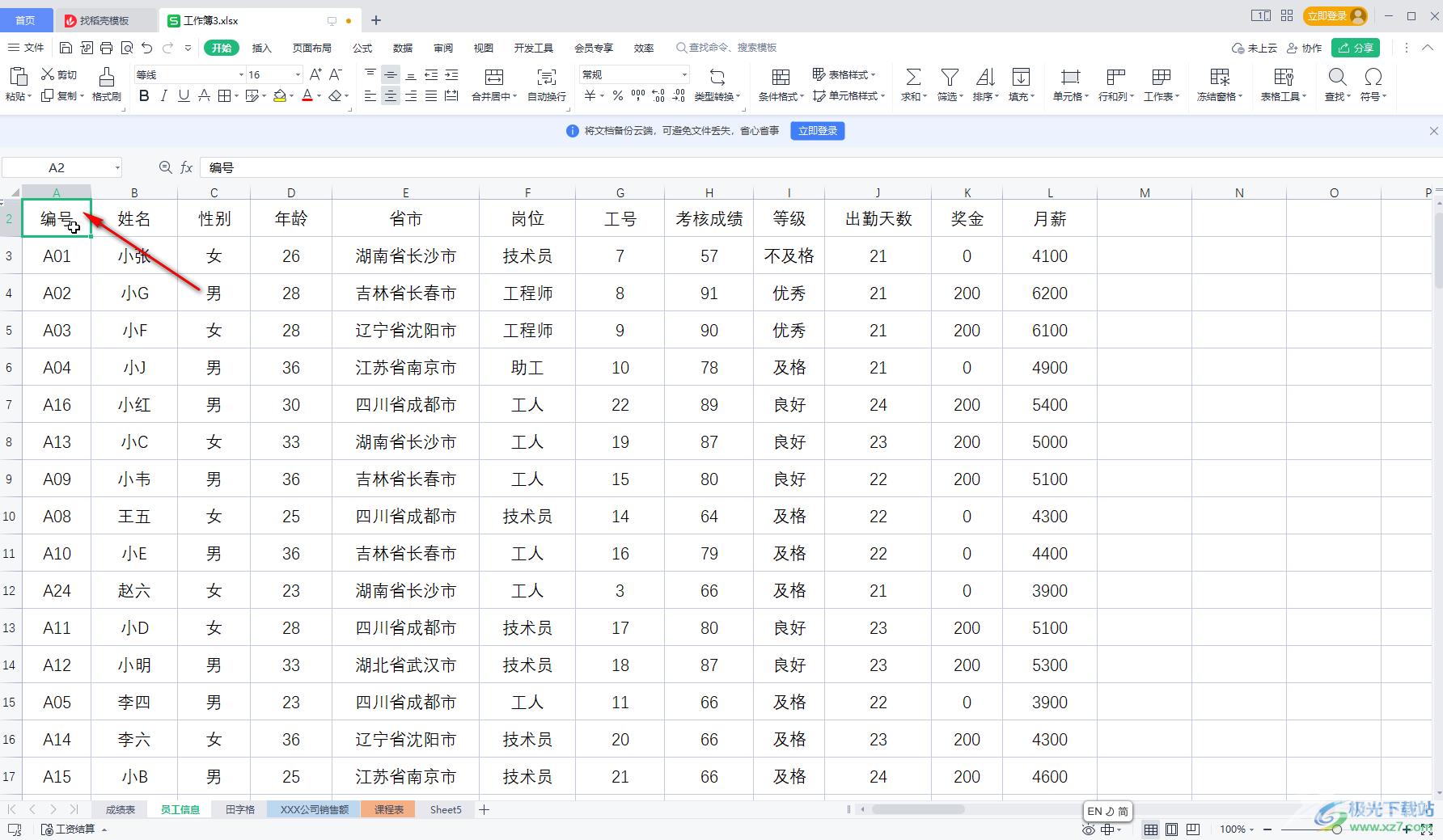
Task: Click the fill color bucket swatch
Action: coord(280,96)
